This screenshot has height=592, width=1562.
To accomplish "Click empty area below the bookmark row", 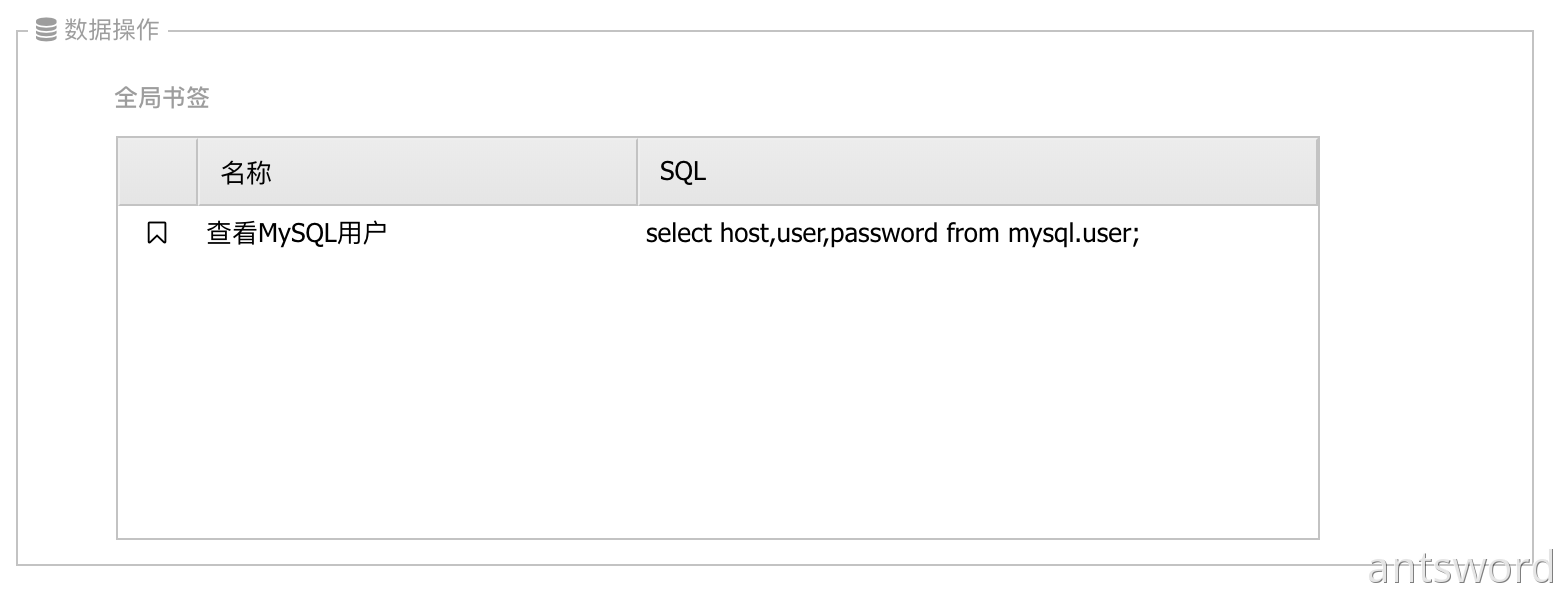I will click(x=716, y=400).
